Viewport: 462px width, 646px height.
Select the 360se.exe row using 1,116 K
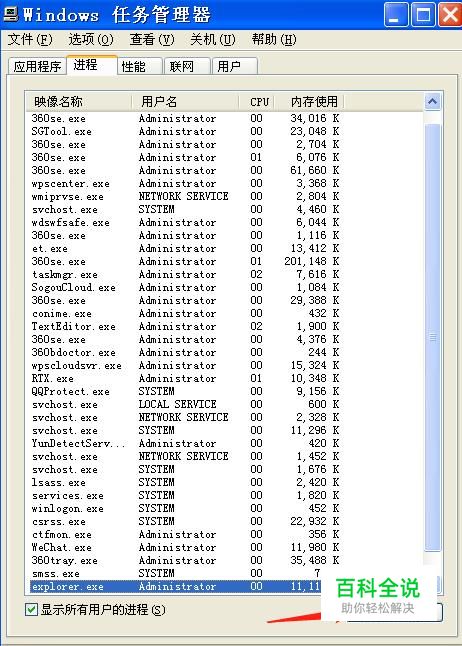coord(185,236)
